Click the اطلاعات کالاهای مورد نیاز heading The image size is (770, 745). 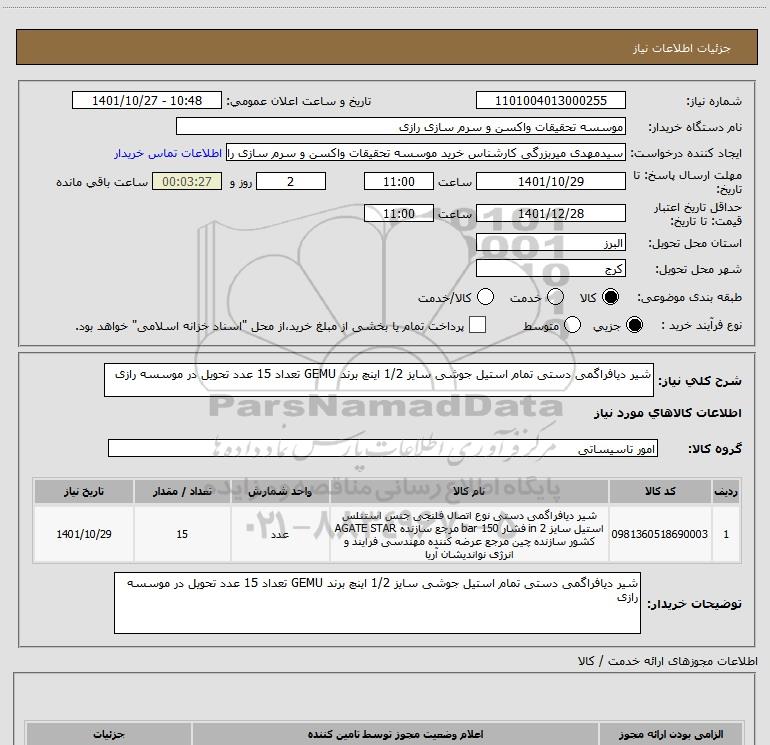tap(667, 413)
